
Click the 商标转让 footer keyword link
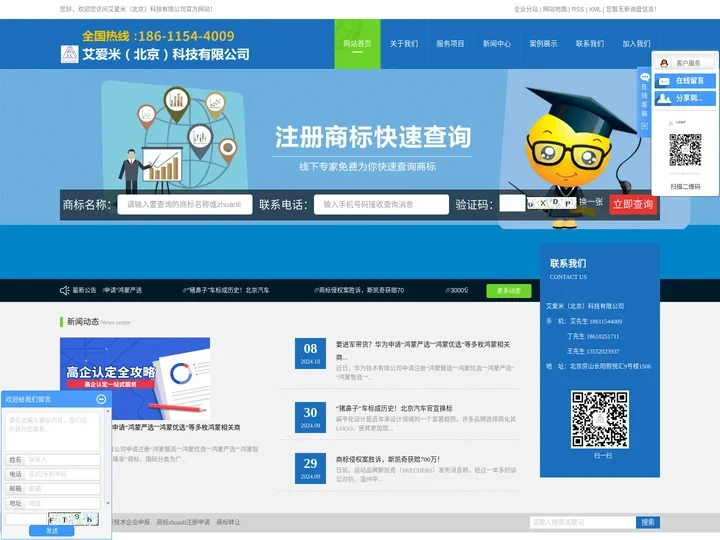(x=228, y=522)
